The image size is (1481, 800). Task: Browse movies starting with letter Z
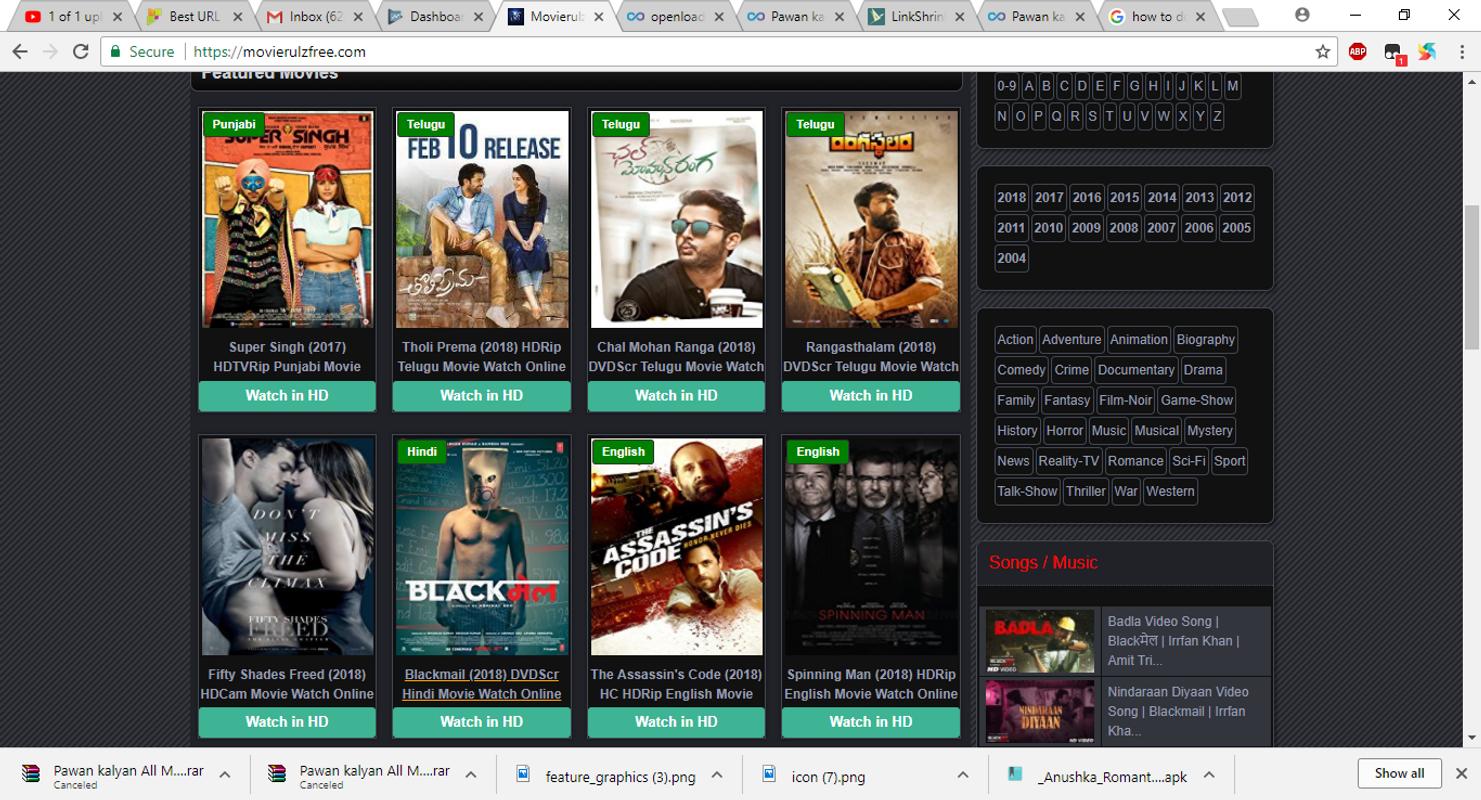(x=1217, y=116)
